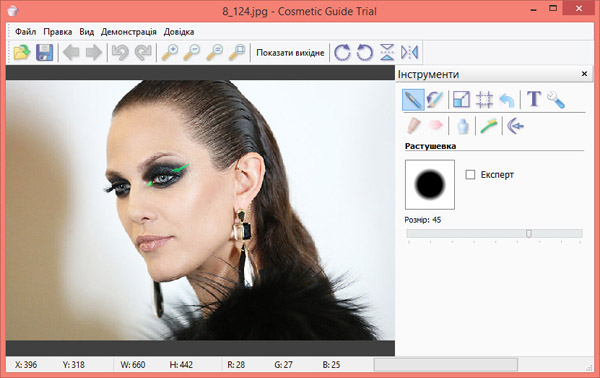Click the R: 28 status value
The image size is (600, 378).
point(236,365)
